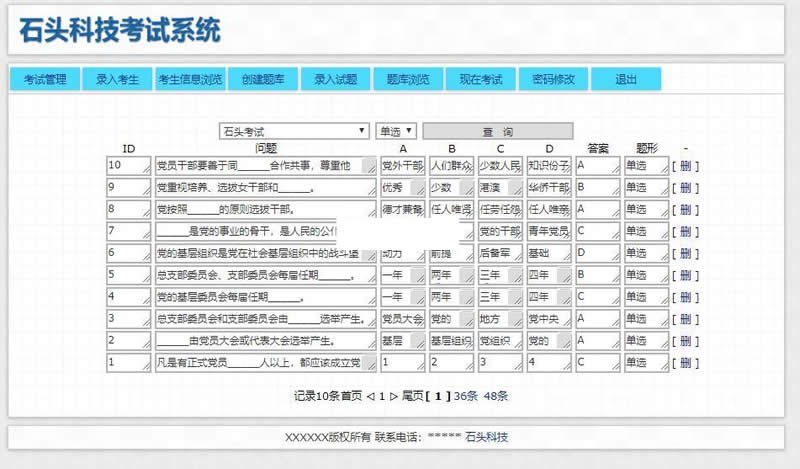Delete question row with ID 5
The width and height of the screenshot is (800, 469).
coord(685,275)
